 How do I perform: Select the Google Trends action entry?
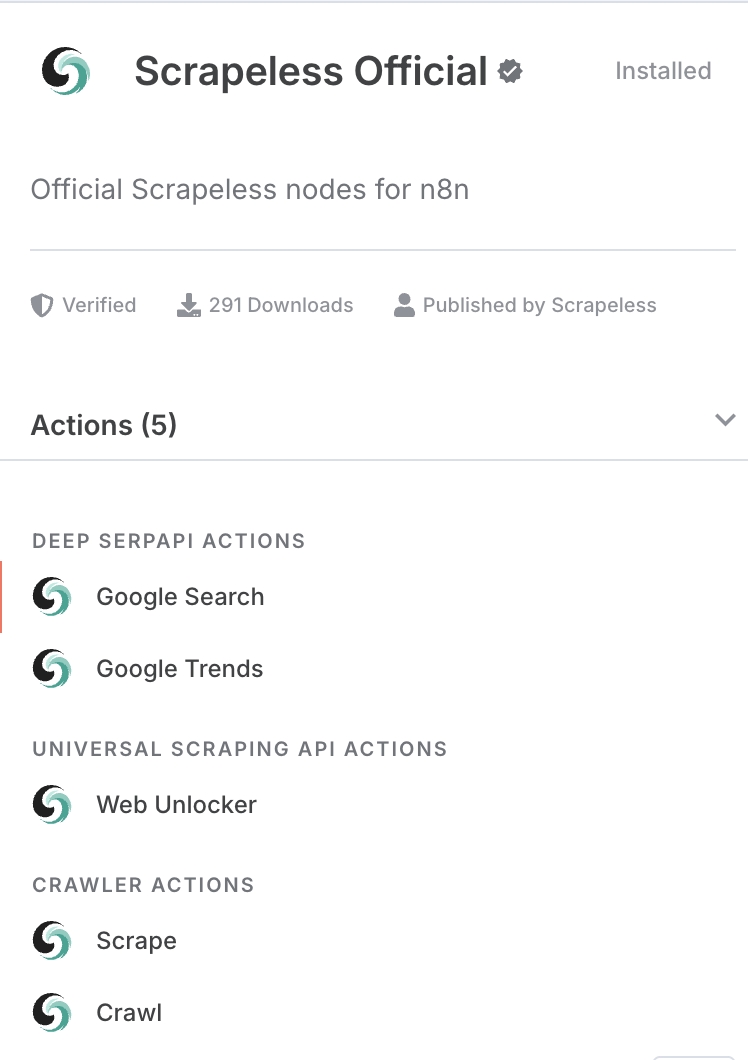179,668
